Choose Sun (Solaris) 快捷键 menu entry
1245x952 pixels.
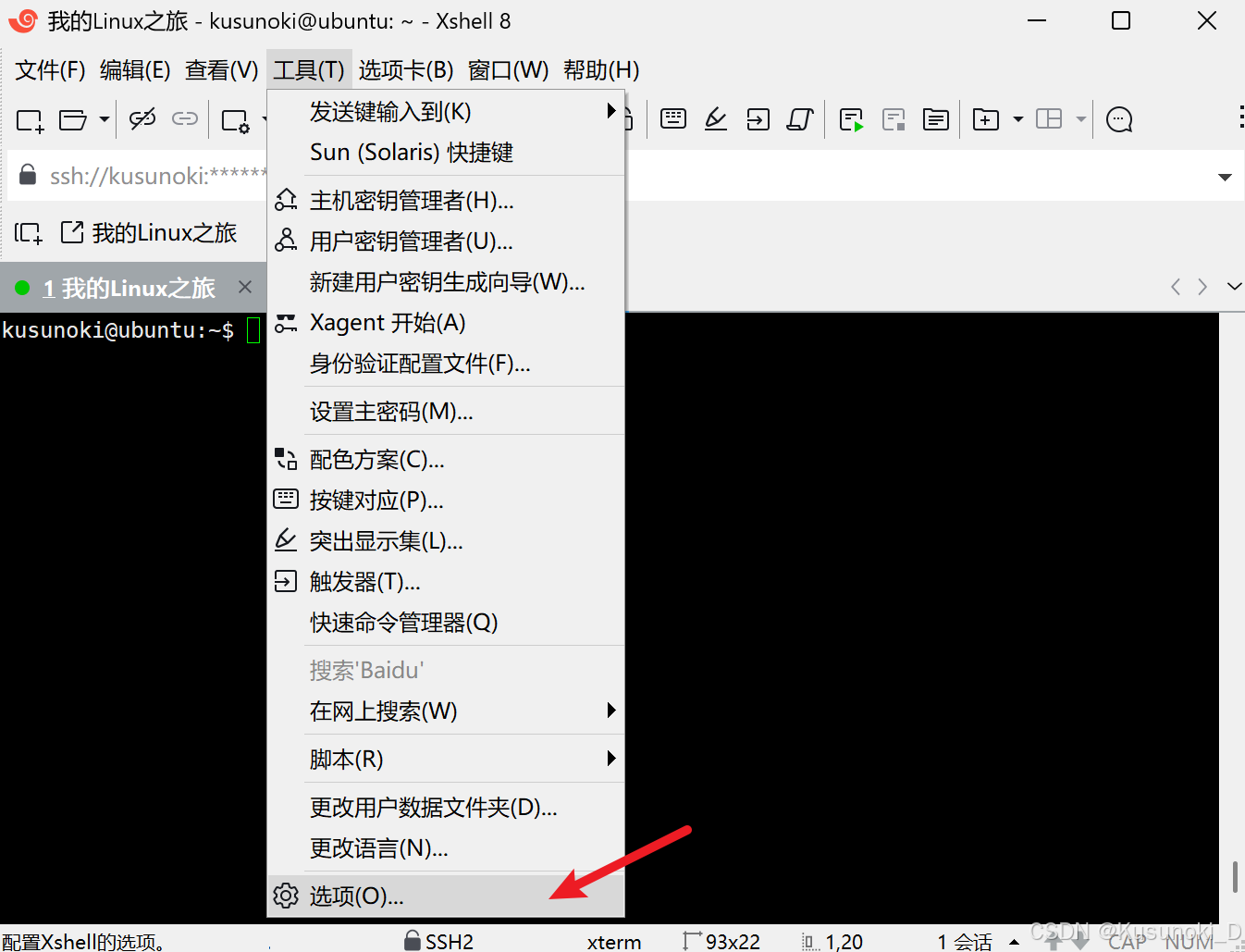point(446,153)
